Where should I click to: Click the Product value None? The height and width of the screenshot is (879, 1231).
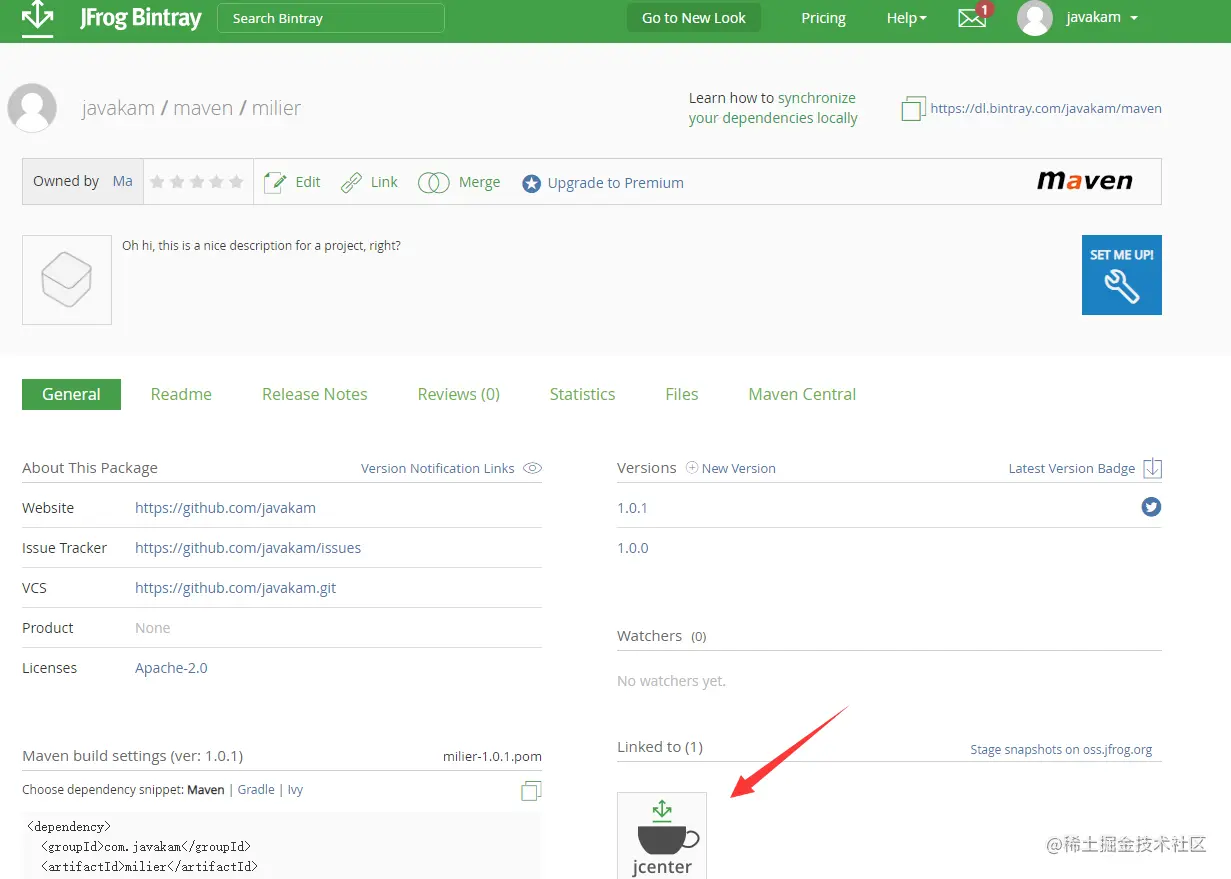(153, 628)
